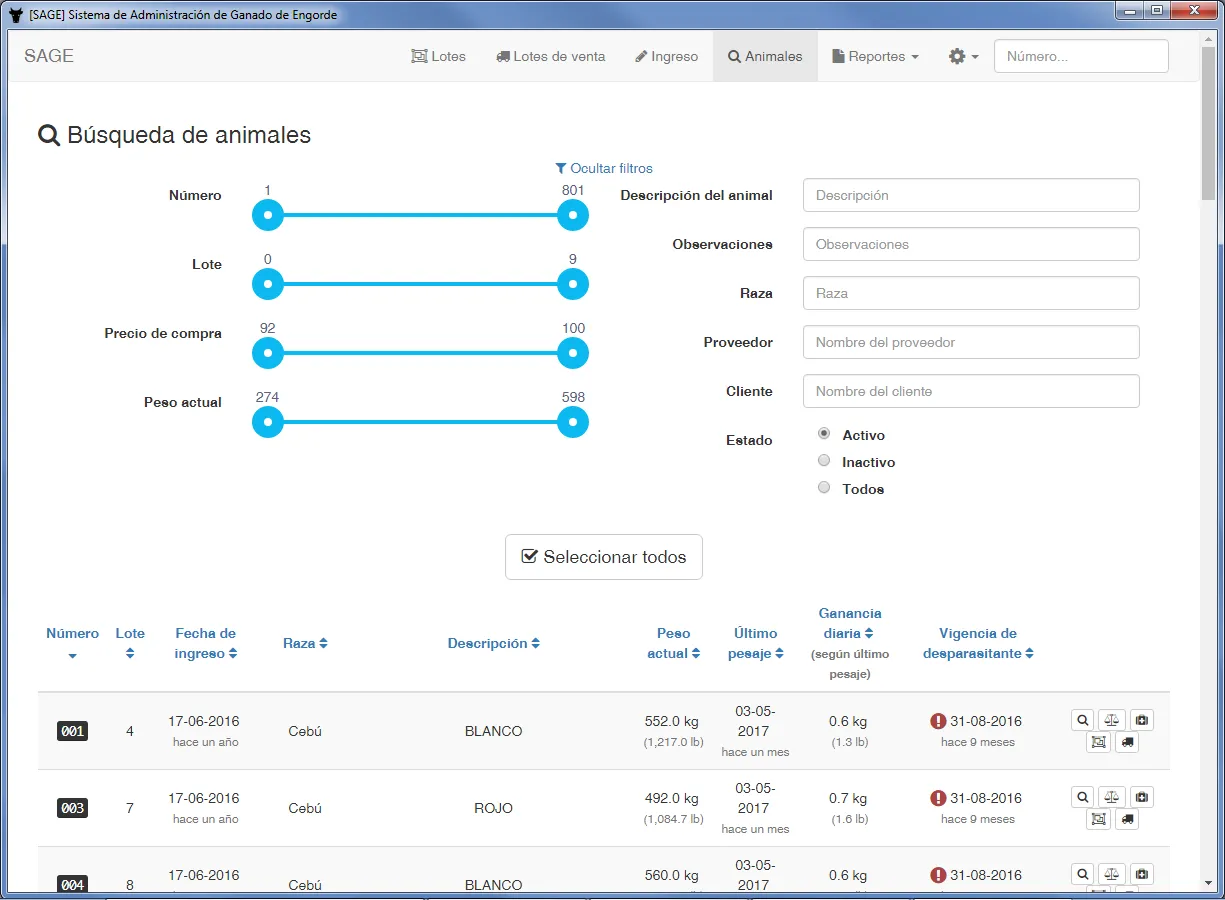1225x900 pixels.
Task: Click inside the Proveedor name field
Action: pyautogui.click(x=970, y=341)
